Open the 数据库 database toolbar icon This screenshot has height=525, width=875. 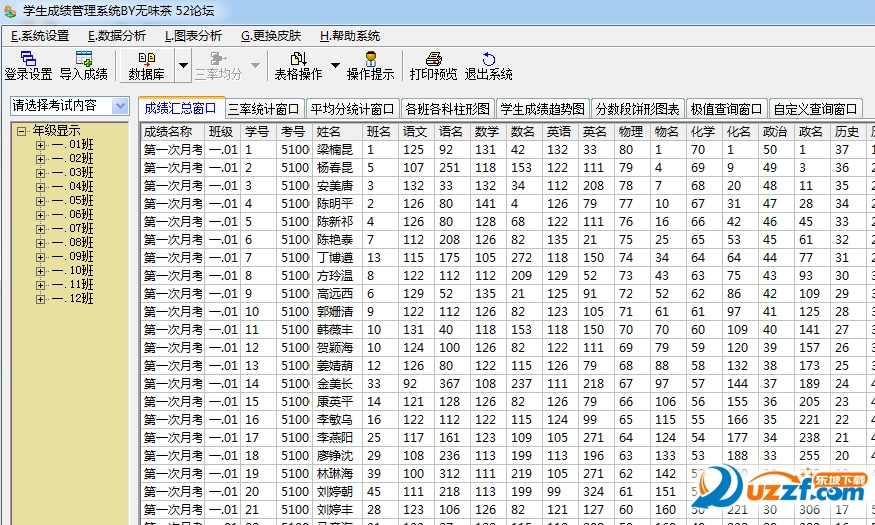(x=146, y=66)
